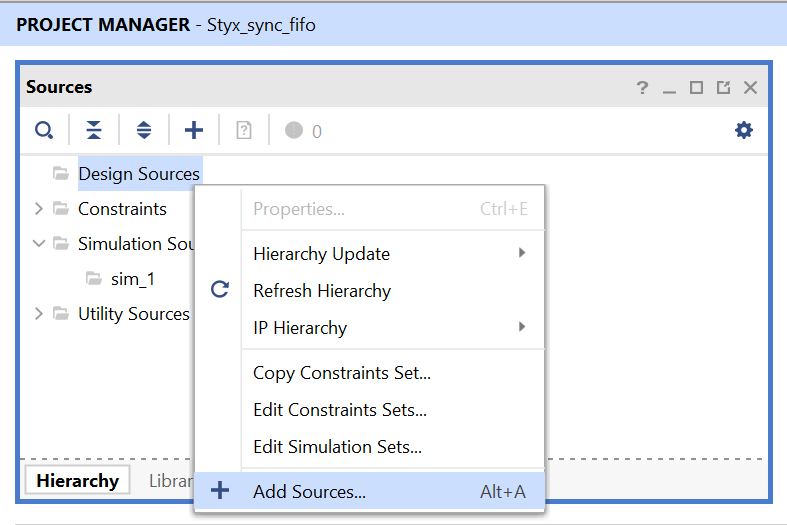Viewport: 787px width, 525px height.
Task: Float the Sources panel window
Action: 723,88
